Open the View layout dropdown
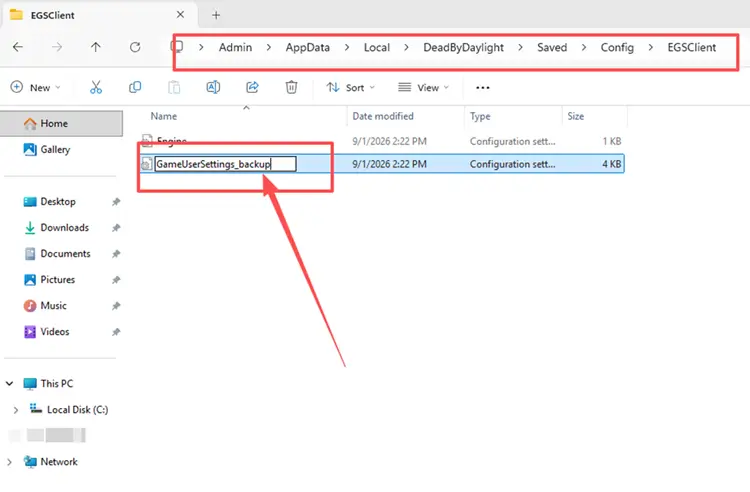The image size is (750, 492). (424, 87)
